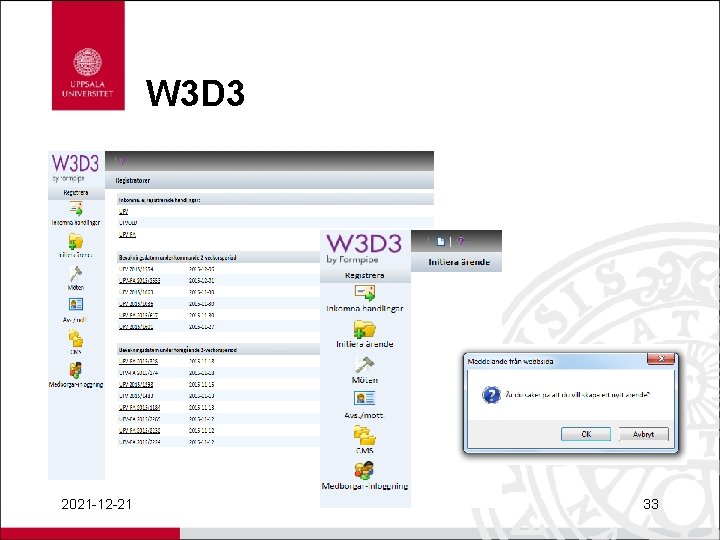Click Medborgar-inloggning people icon in the enlarged sidebar
Screen dimensions: 720x540
tap(364, 471)
